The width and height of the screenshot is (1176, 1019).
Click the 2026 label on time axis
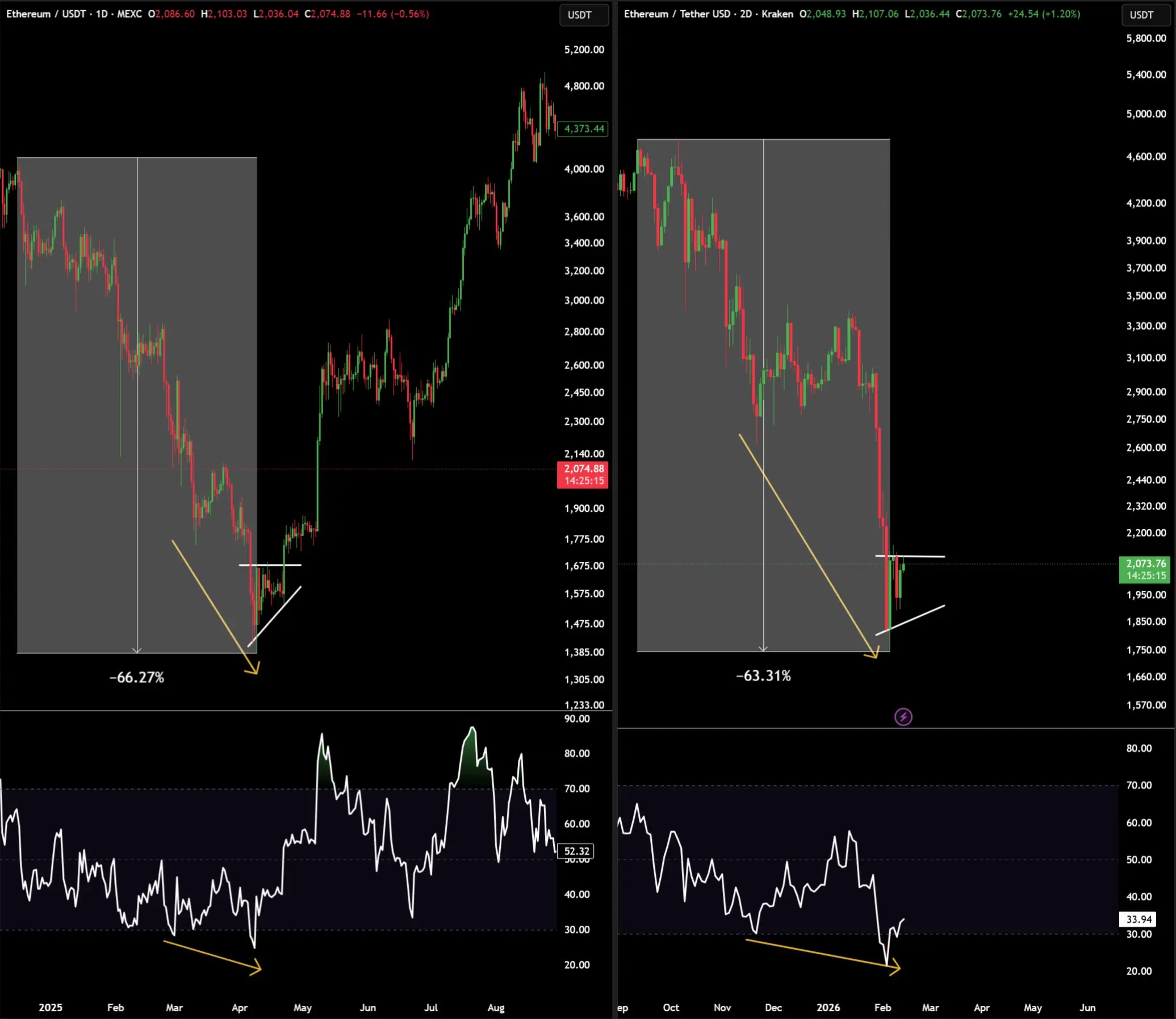tap(827, 1007)
